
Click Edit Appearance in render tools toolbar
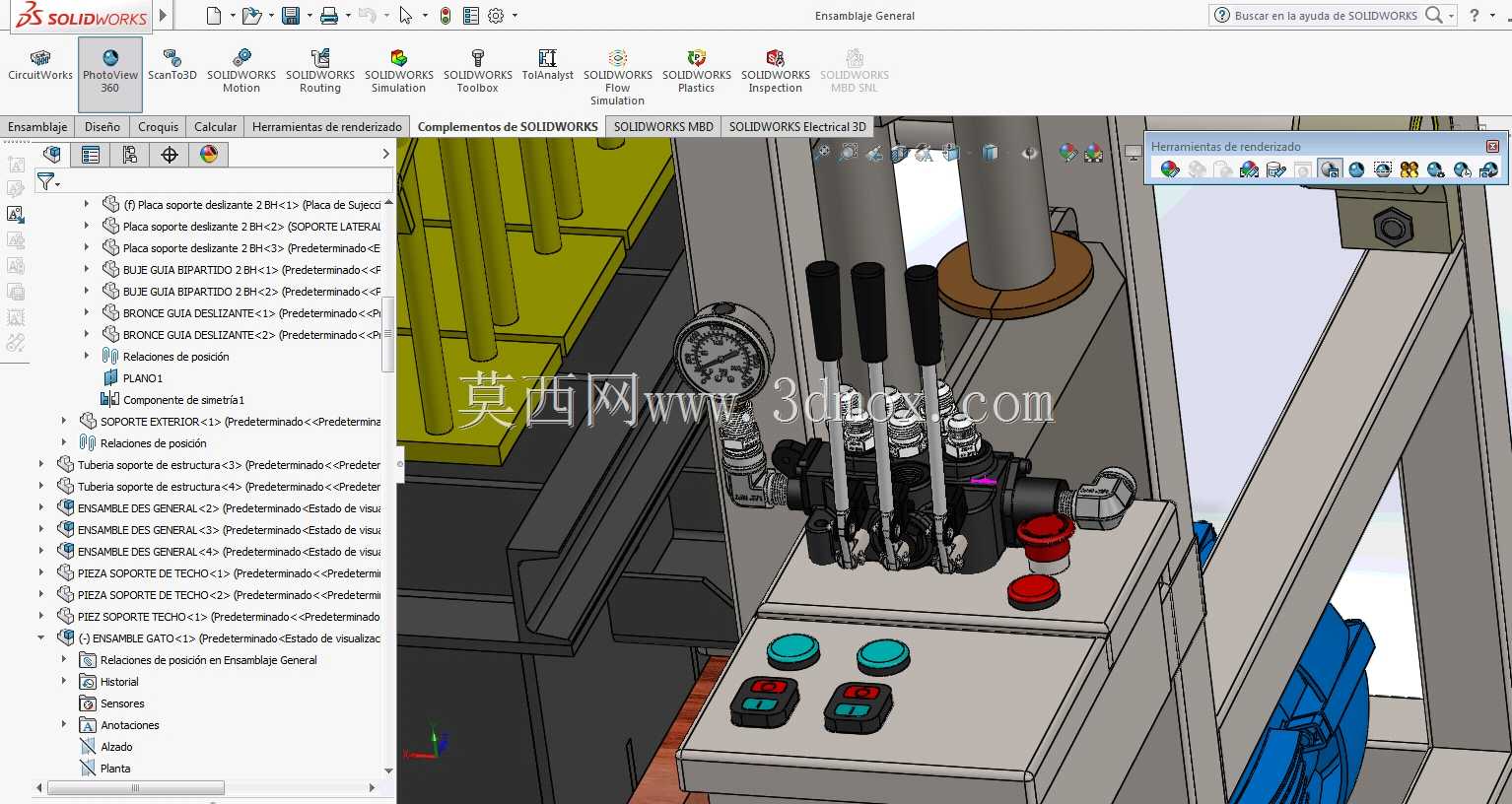pyautogui.click(x=1170, y=169)
